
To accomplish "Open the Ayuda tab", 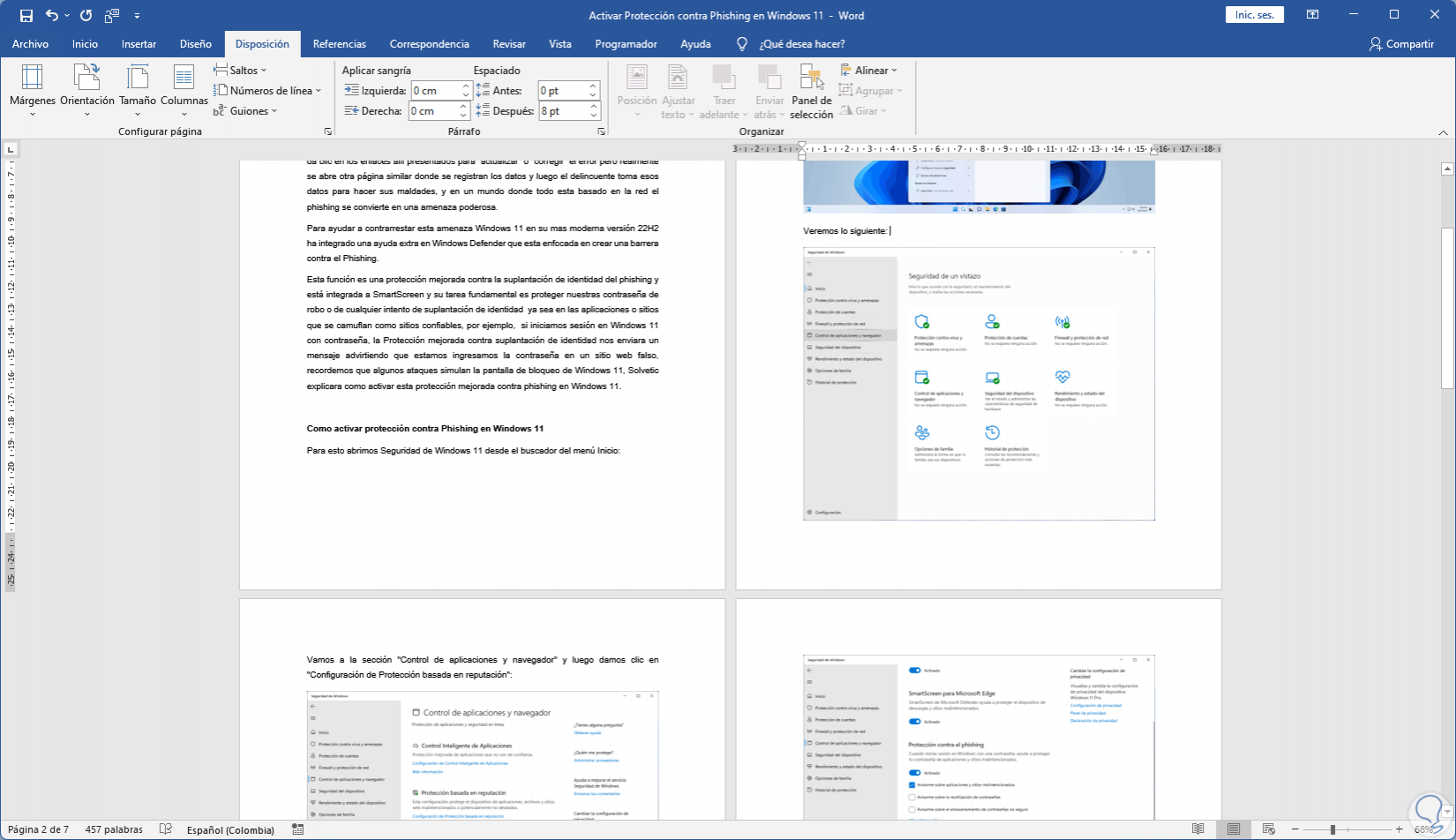I will pos(695,44).
